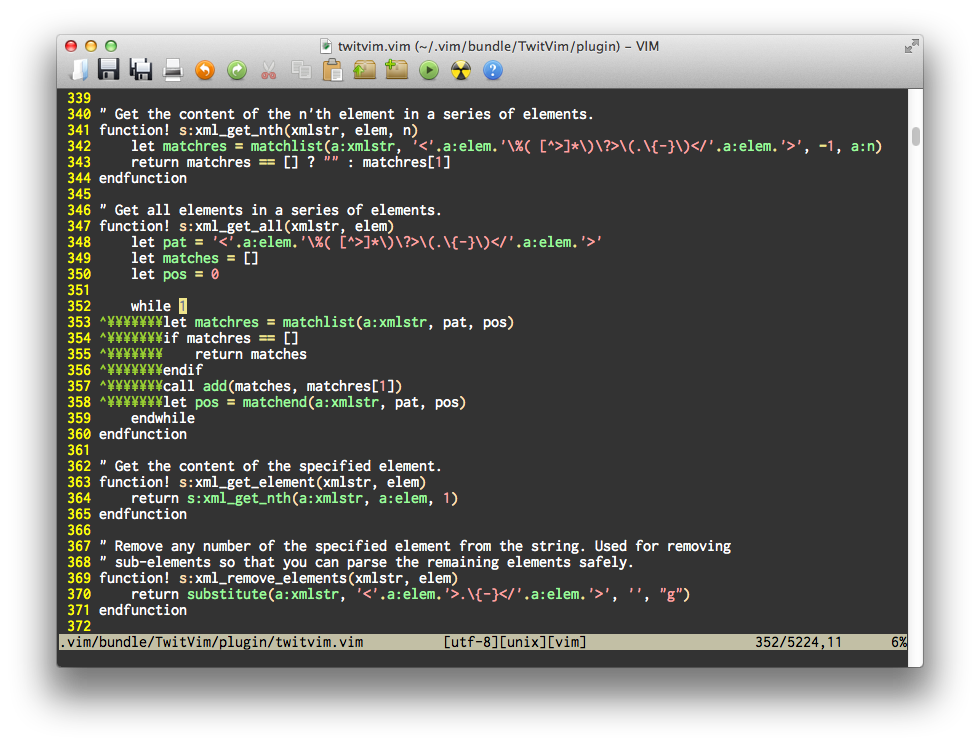
Task: Click the status bar path .vim/bundle/TwitVim/plugin/twitvim.vim
Action: [x=211, y=642]
